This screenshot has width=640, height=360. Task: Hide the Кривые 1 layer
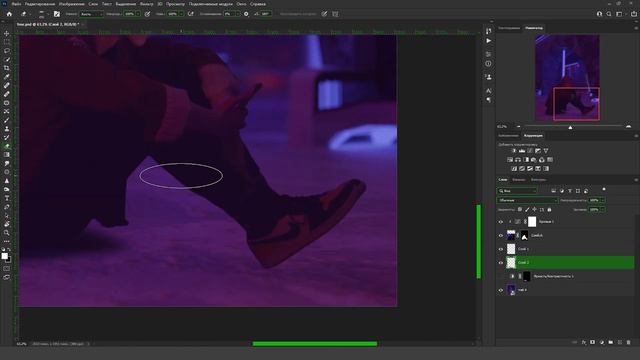point(501,222)
